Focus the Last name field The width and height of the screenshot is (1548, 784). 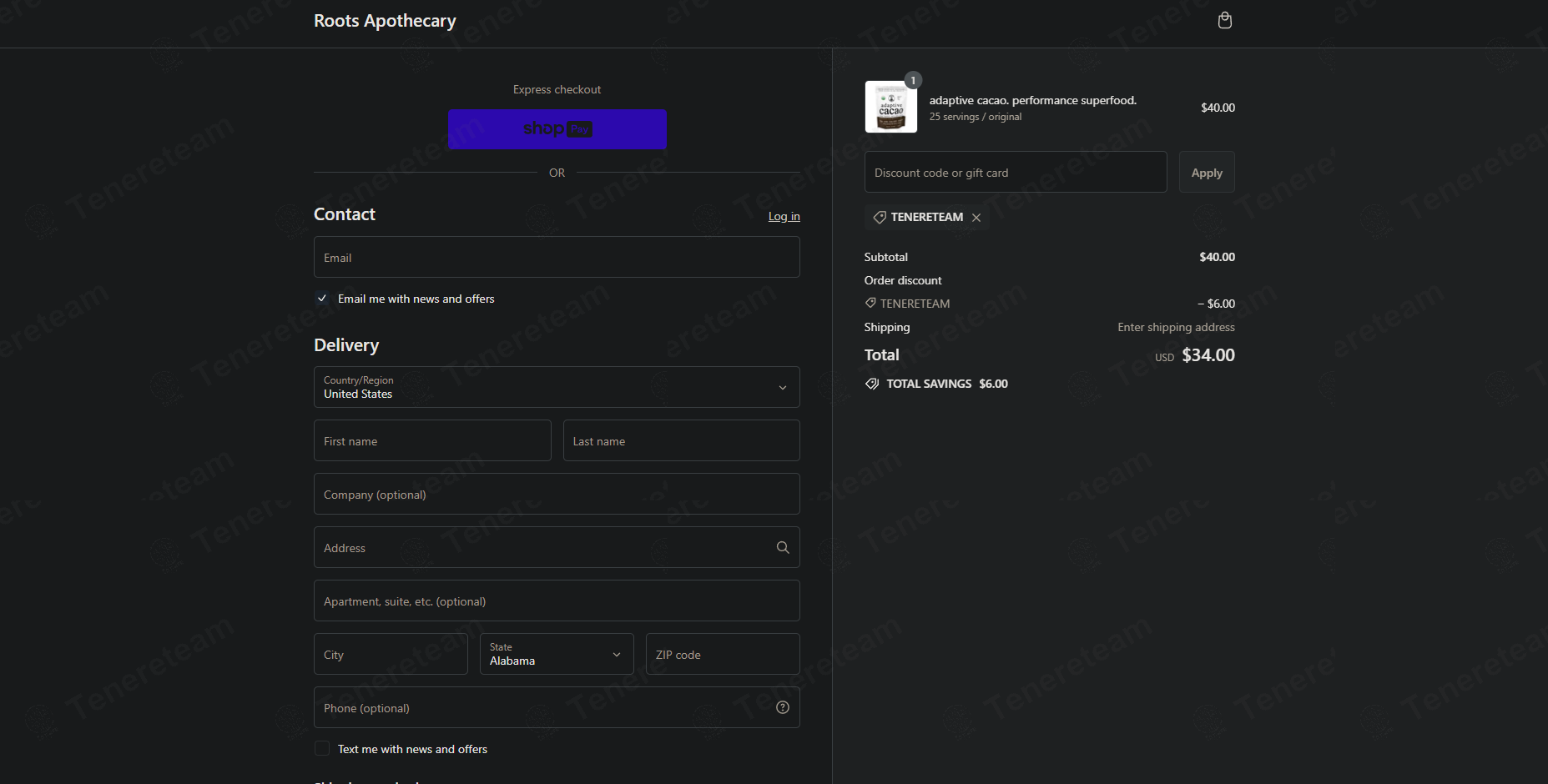coord(682,440)
